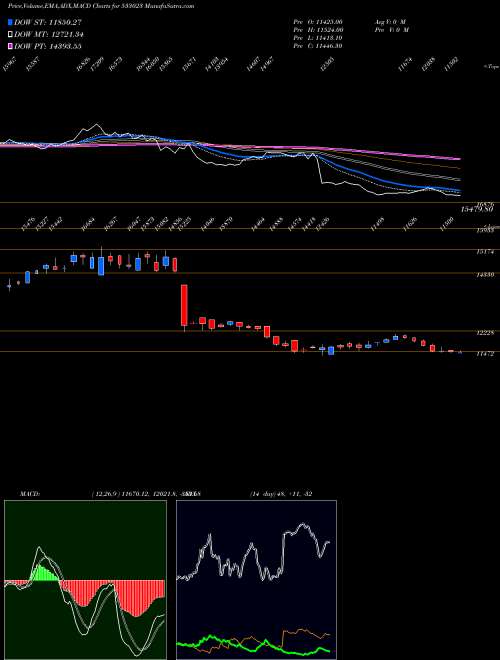Screen dimensions: 500x660
Task: Click the 14330 price level label
Action: pos(485,275)
